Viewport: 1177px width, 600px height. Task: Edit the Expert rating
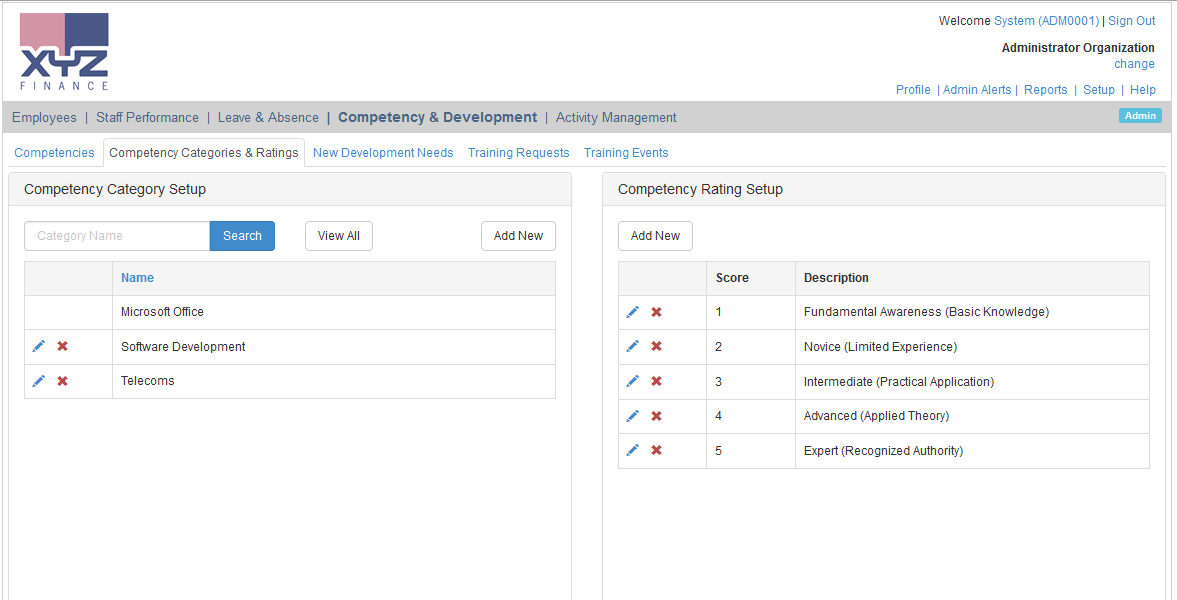(x=633, y=450)
